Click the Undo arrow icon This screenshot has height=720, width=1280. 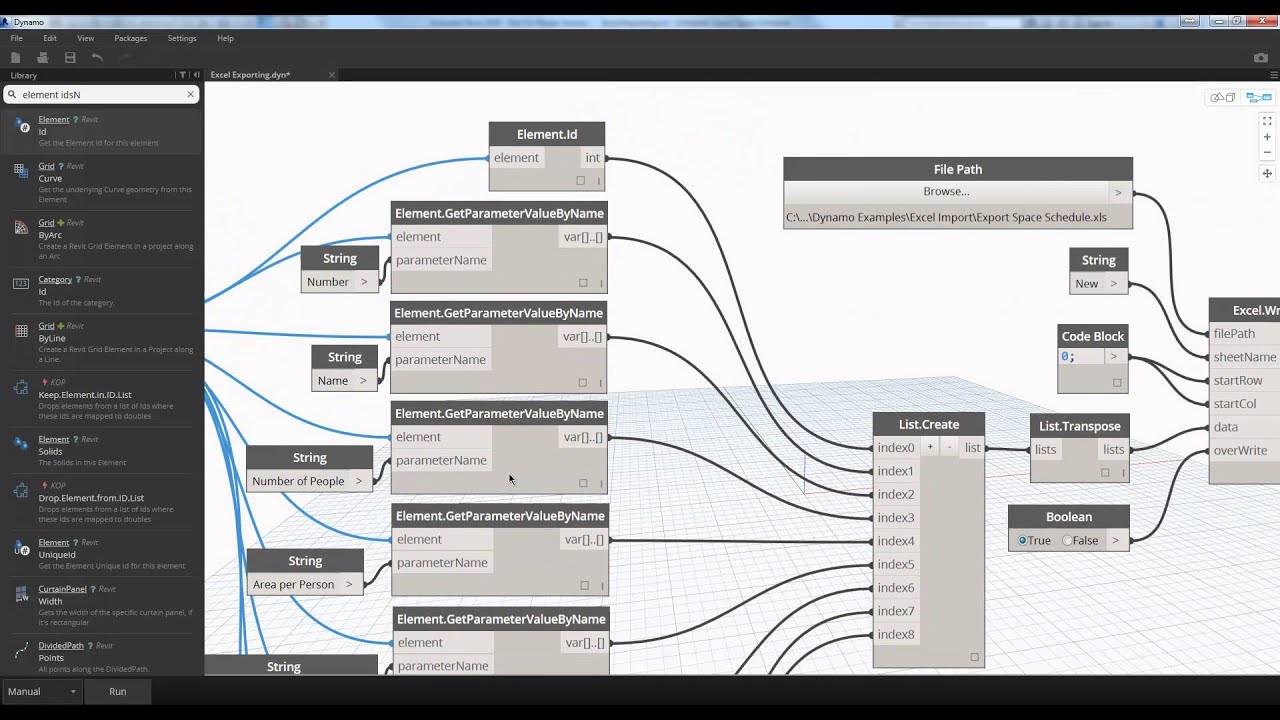coord(96,57)
